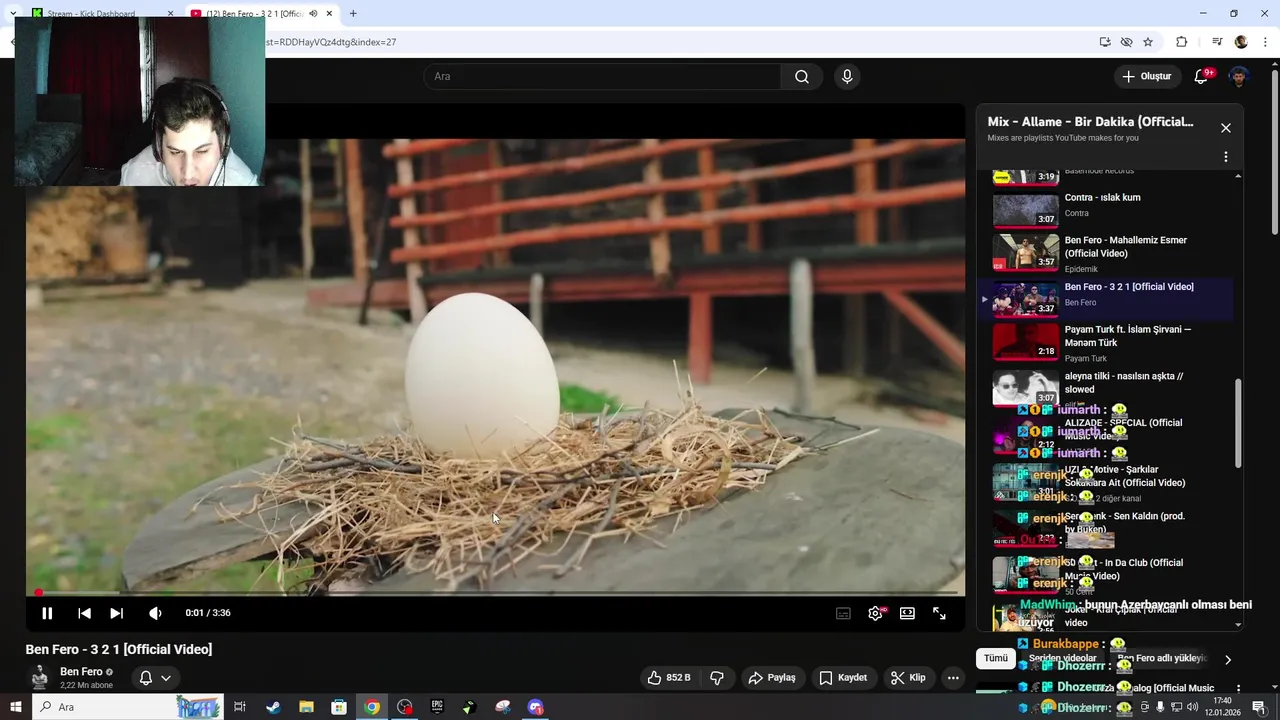Select Ben Fero - 3 2 1 playlist entry
This screenshot has height=720, width=1280.
point(1105,299)
